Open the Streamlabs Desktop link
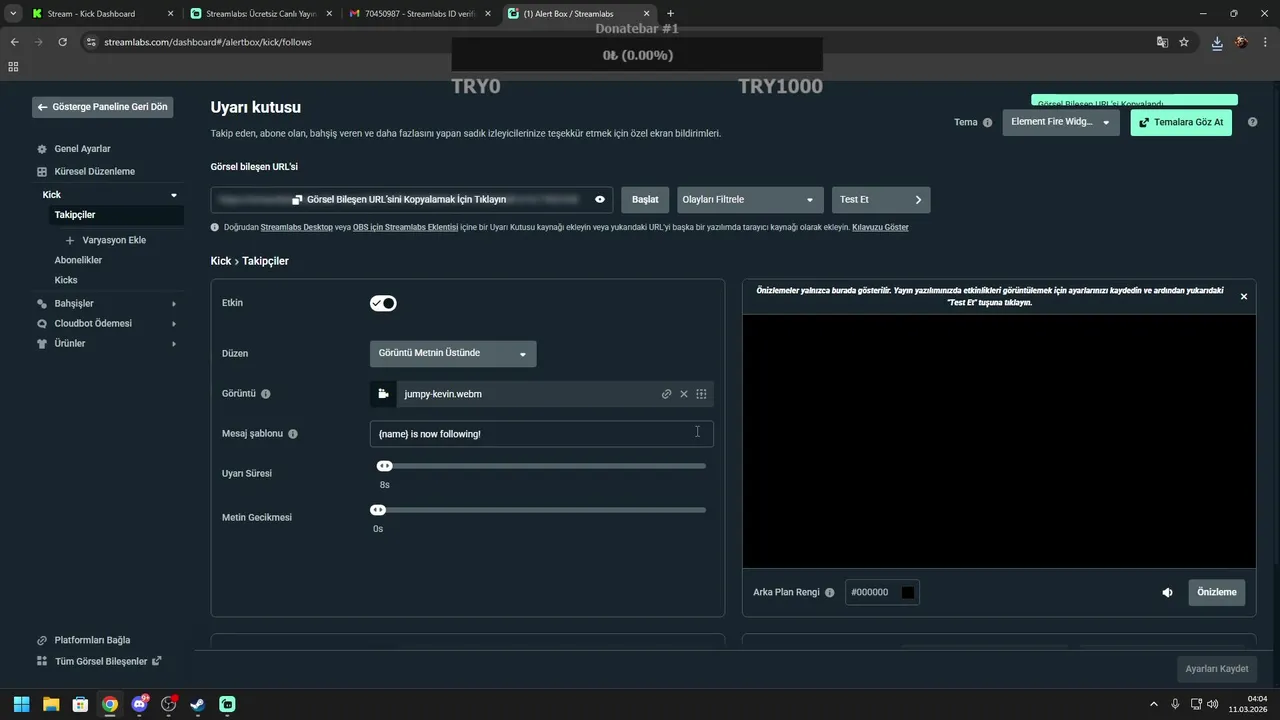Image resolution: width=1280 pixels, height=720 pixels. pos(297,228)
